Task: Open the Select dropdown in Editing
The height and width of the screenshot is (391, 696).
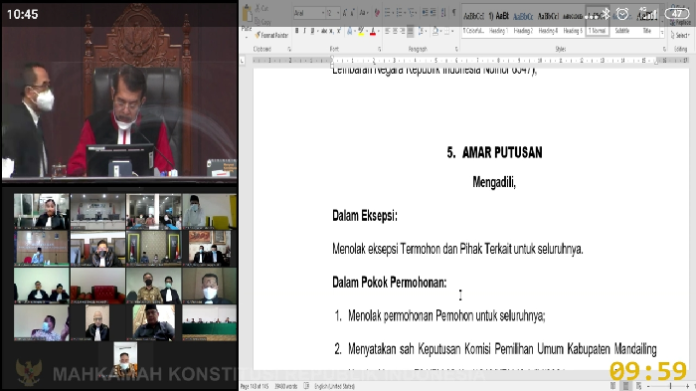Action: coord(680,35)
